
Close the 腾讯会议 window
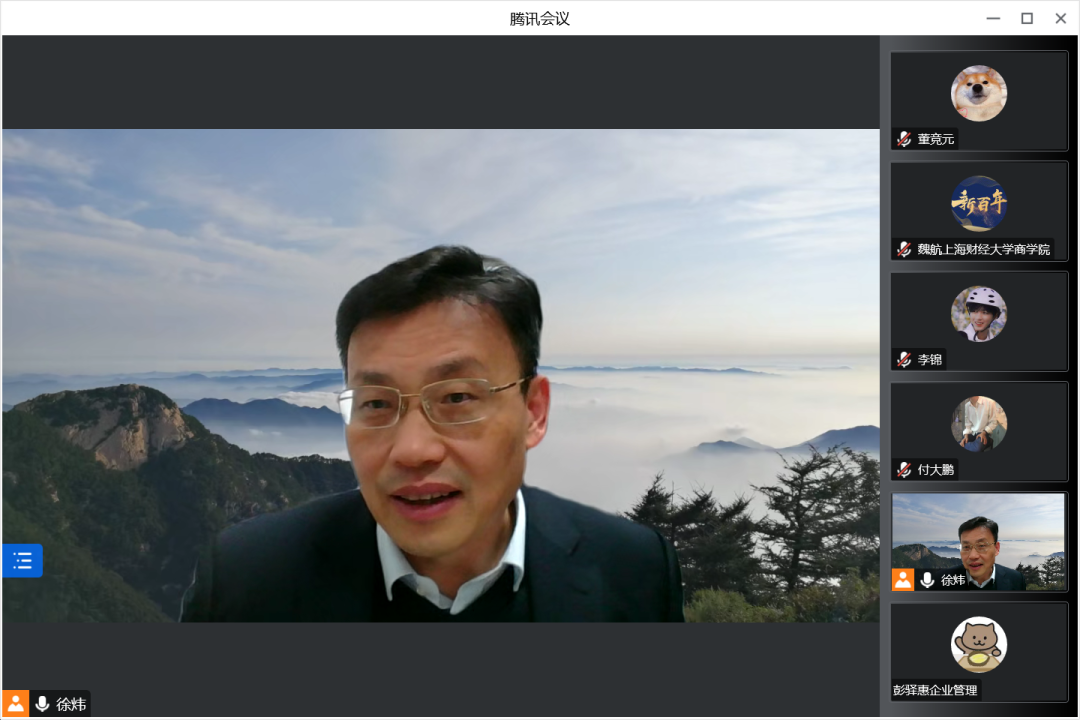tap(1061, 19)
